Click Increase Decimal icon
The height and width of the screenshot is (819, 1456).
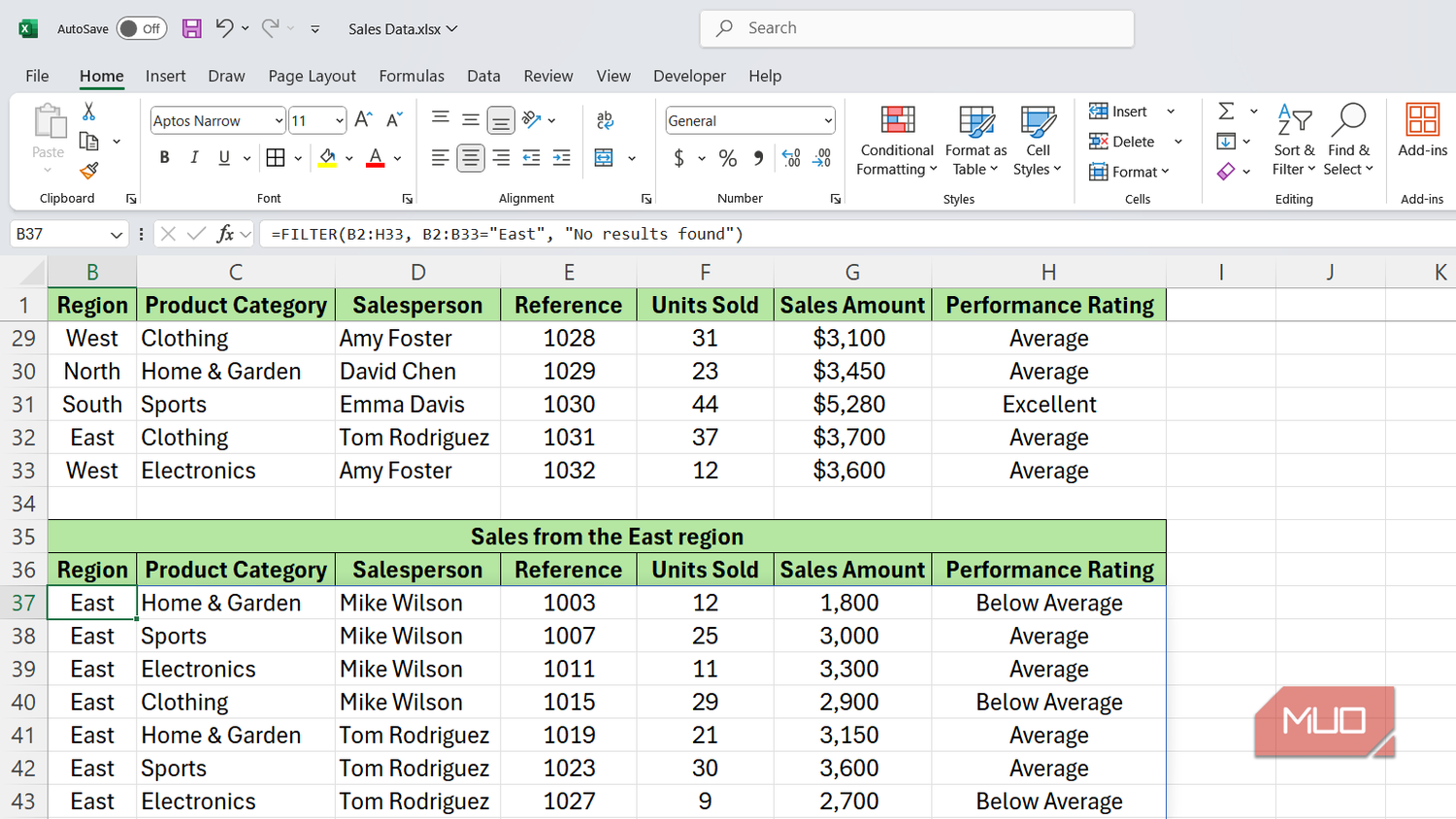coord(791,158)
